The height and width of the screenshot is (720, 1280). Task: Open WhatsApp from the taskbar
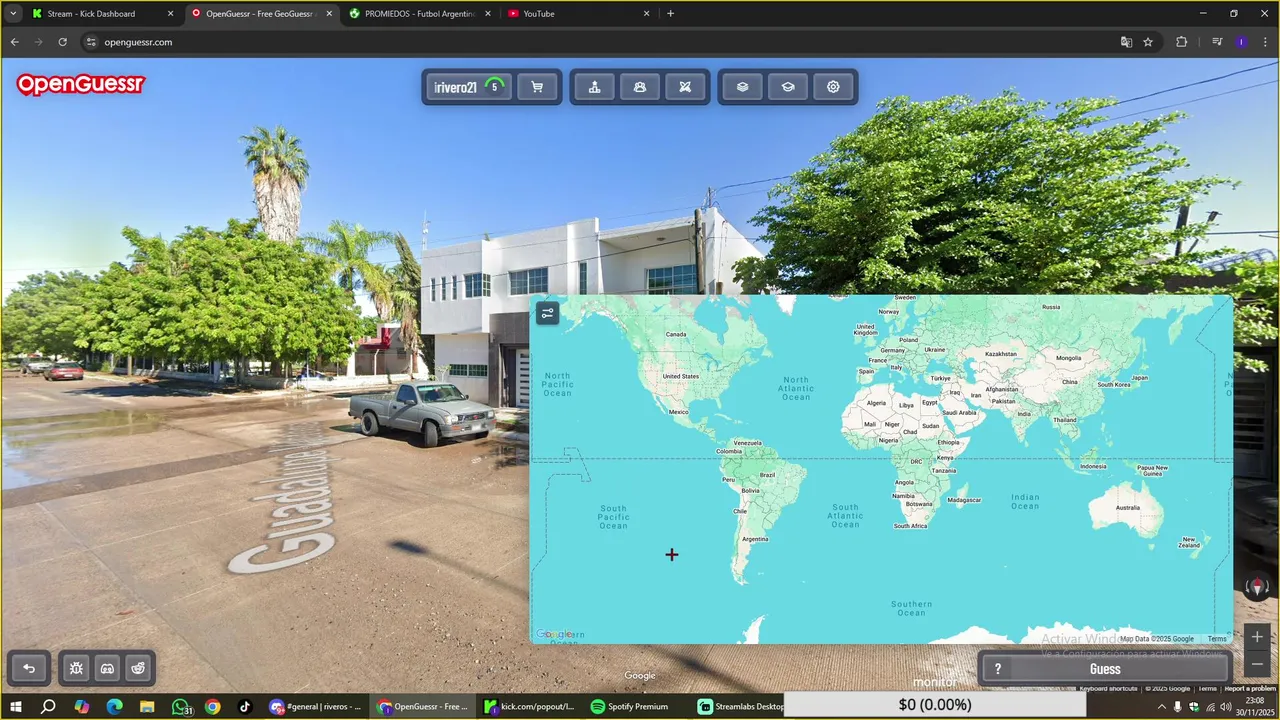tap(180, 706)
